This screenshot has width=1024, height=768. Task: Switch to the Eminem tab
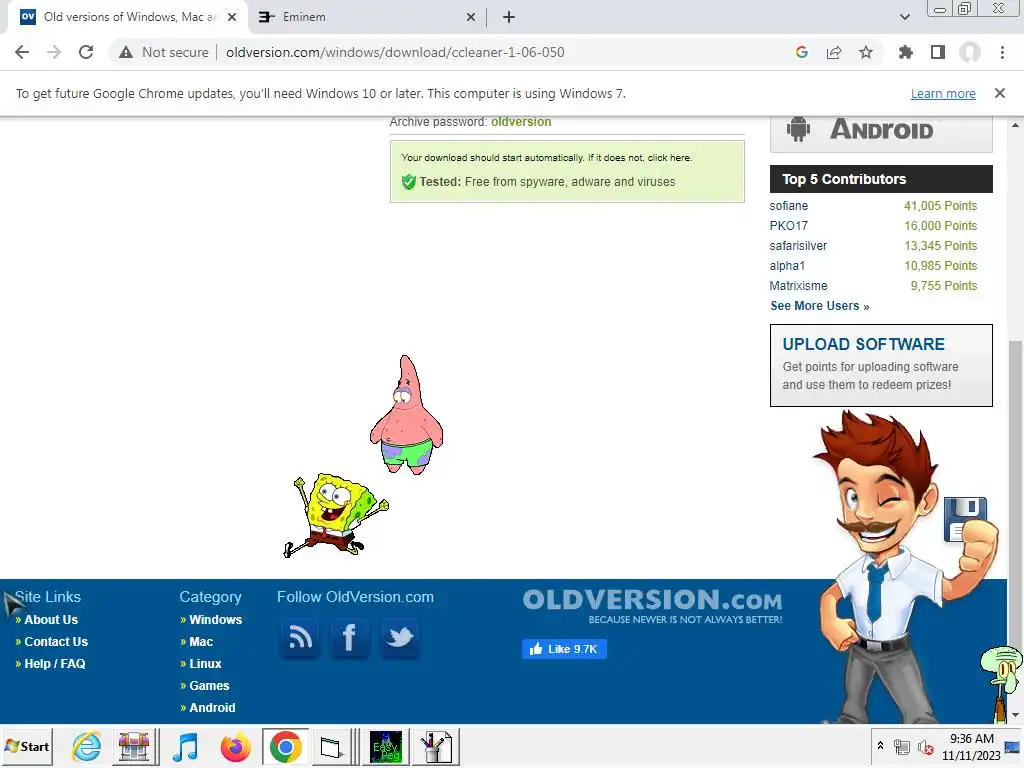[366, 17]
